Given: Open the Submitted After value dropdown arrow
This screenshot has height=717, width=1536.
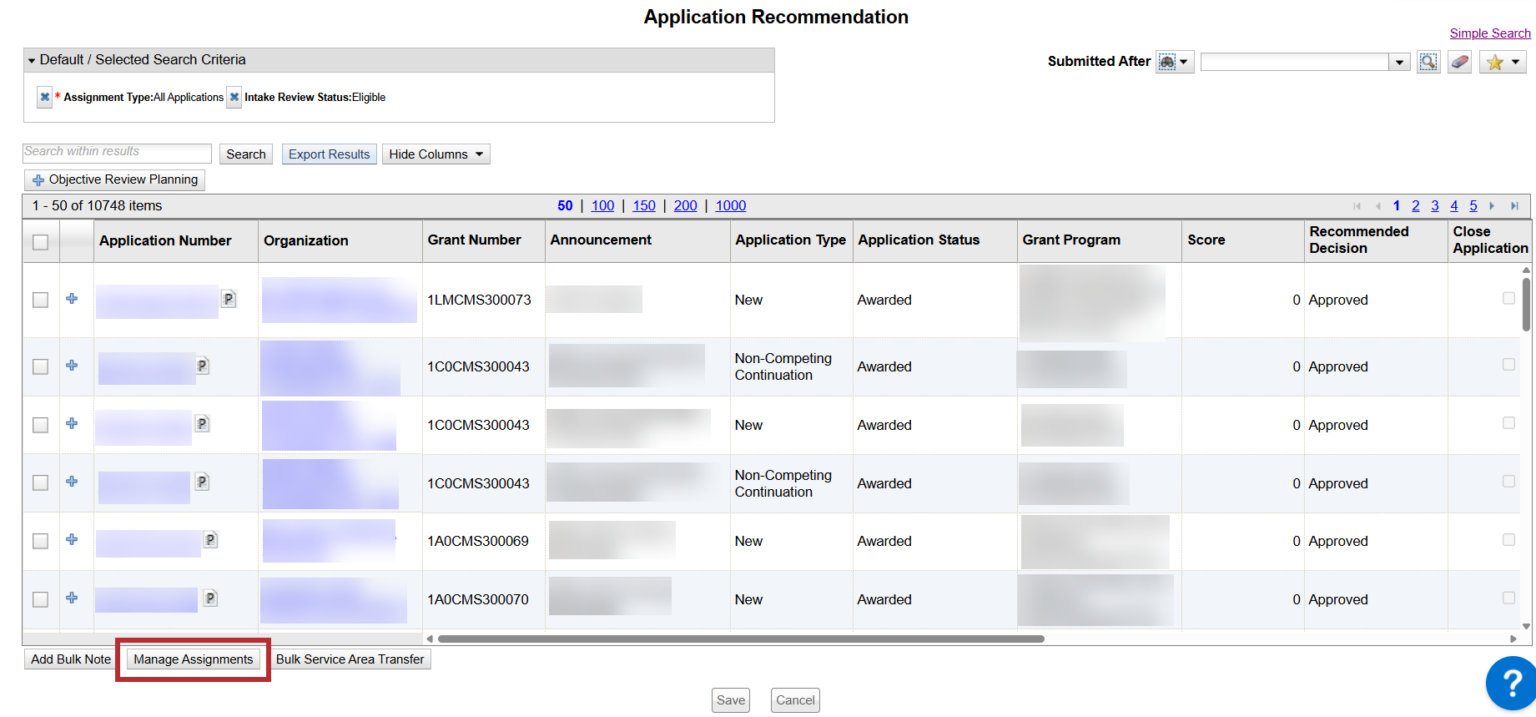Looking at the screenshot, I should click(x=1399, y=62).
